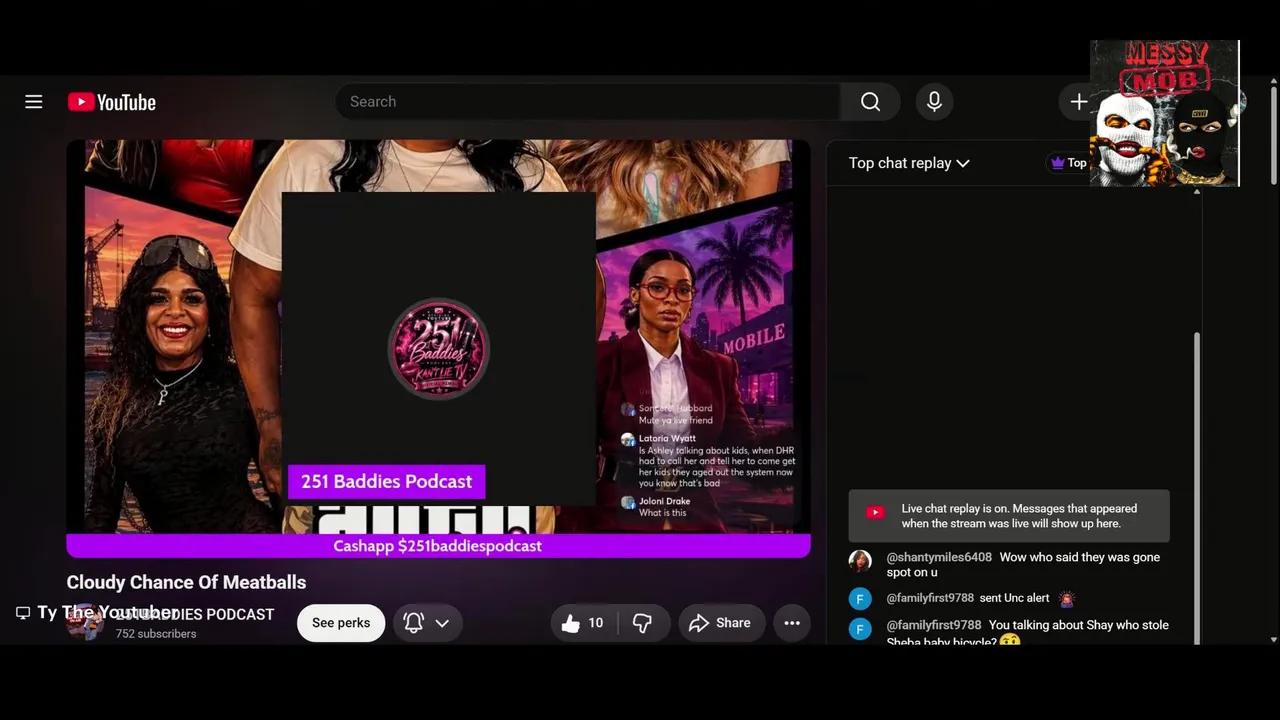
Task: Open @shantymiles6408 commenter avatar
Action: click(860, 561)
